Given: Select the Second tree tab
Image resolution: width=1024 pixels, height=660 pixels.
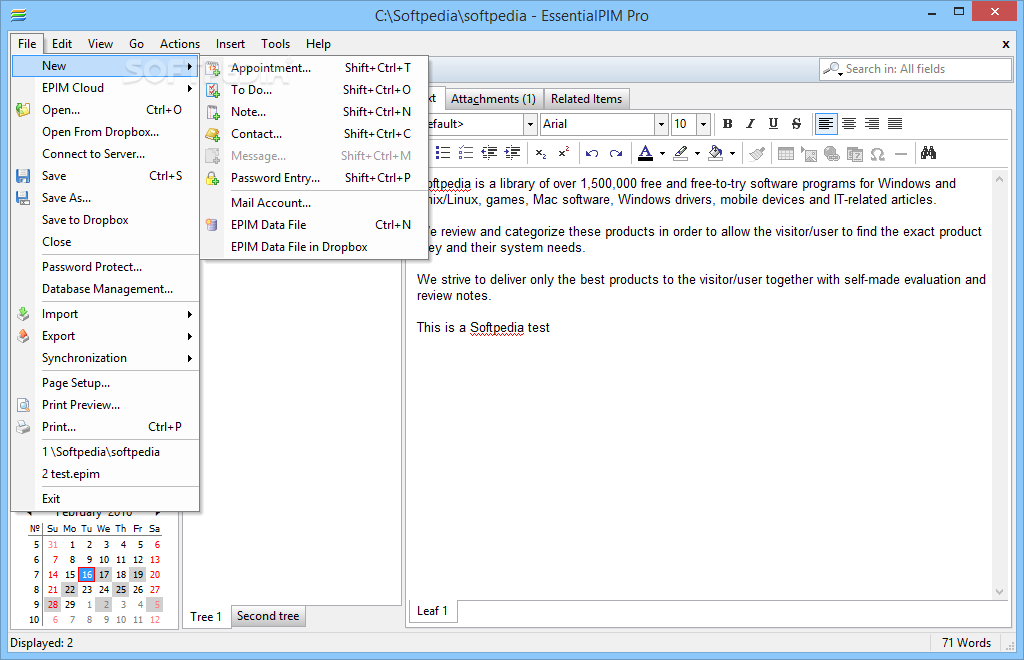Looking at the screenshot, I should 268,616.
